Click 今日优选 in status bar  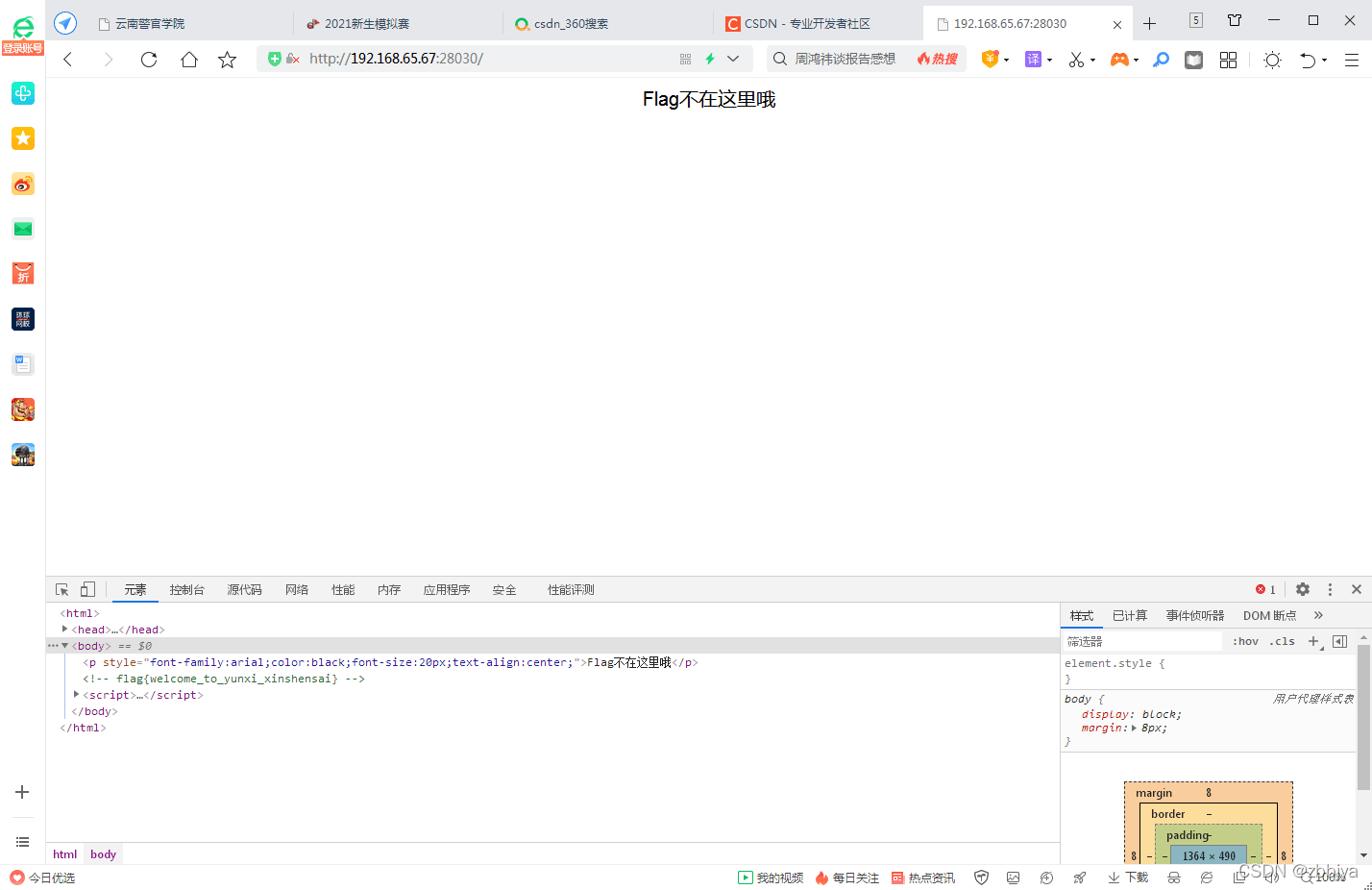42,878
